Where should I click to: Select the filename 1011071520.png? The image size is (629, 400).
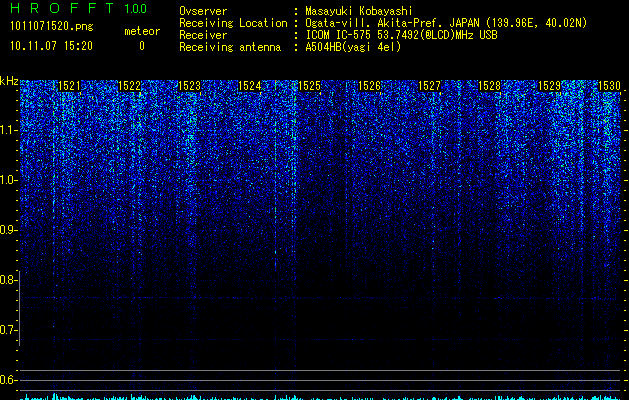[x=52, y=26]
